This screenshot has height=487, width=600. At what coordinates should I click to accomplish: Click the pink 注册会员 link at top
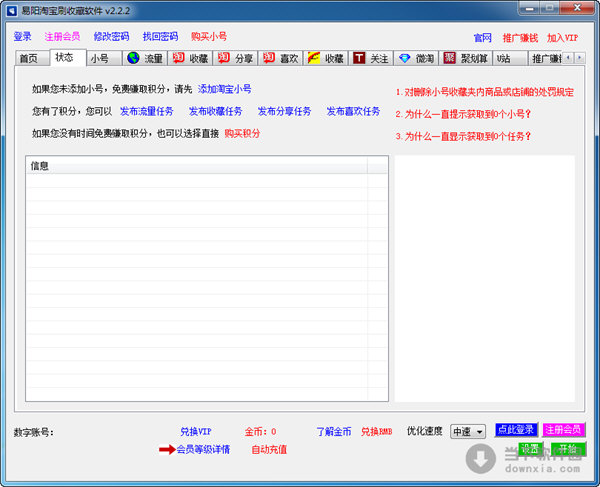point(62,37)
